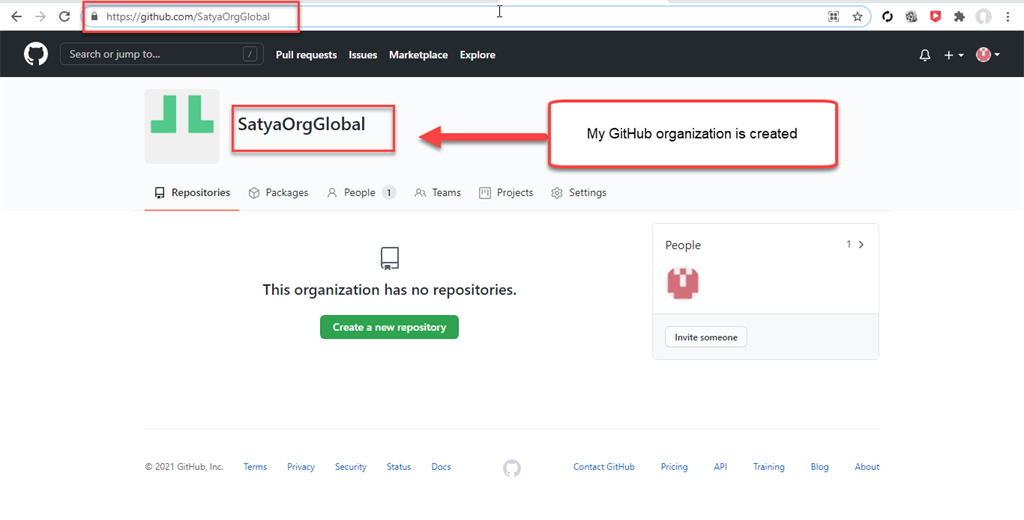Click the red extension icon in browser toolbar
The width and height of the screenshot is (1024, 520).
tap(935, 17)
